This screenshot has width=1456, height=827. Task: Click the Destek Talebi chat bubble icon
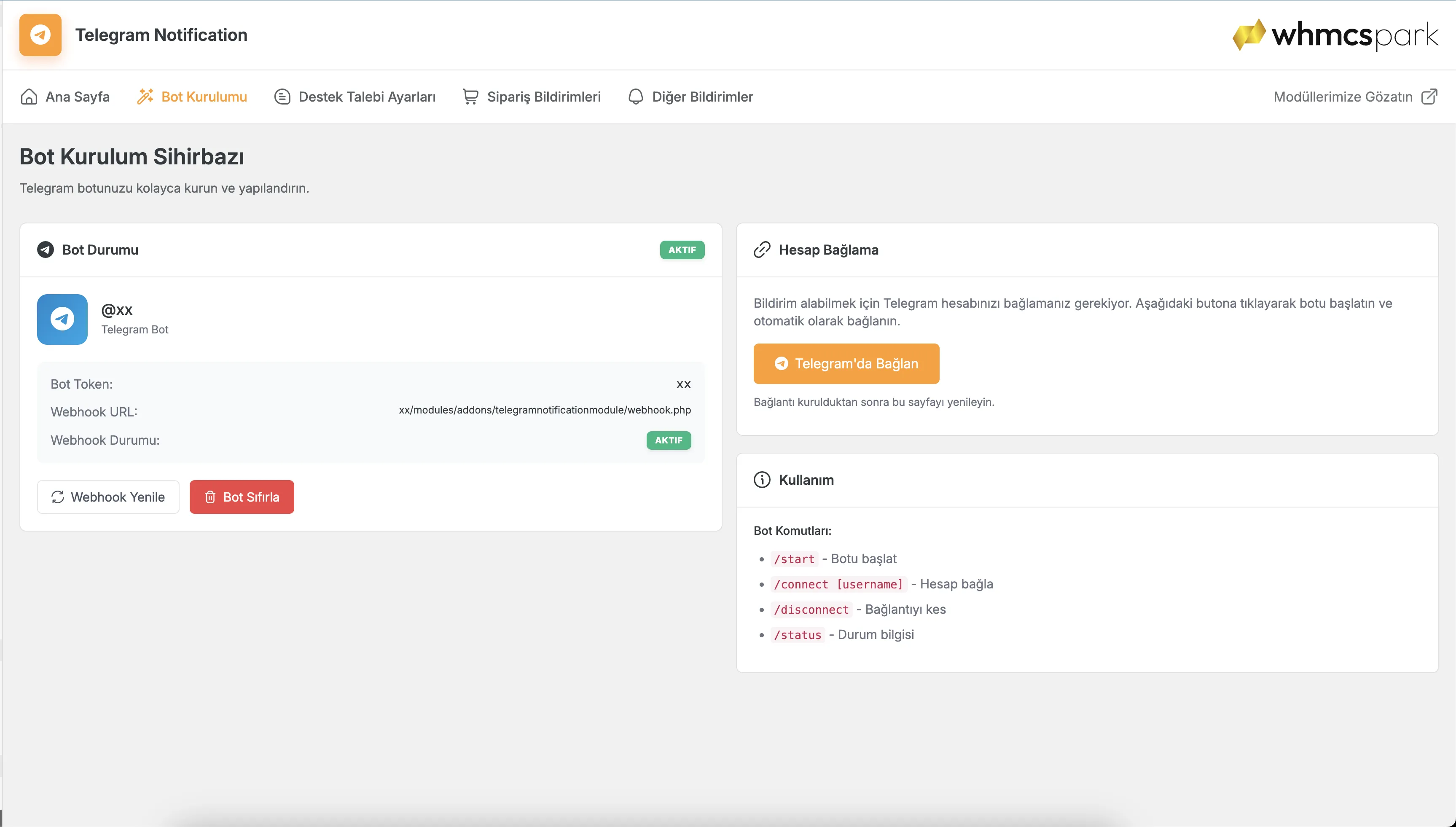click(282, 97)
